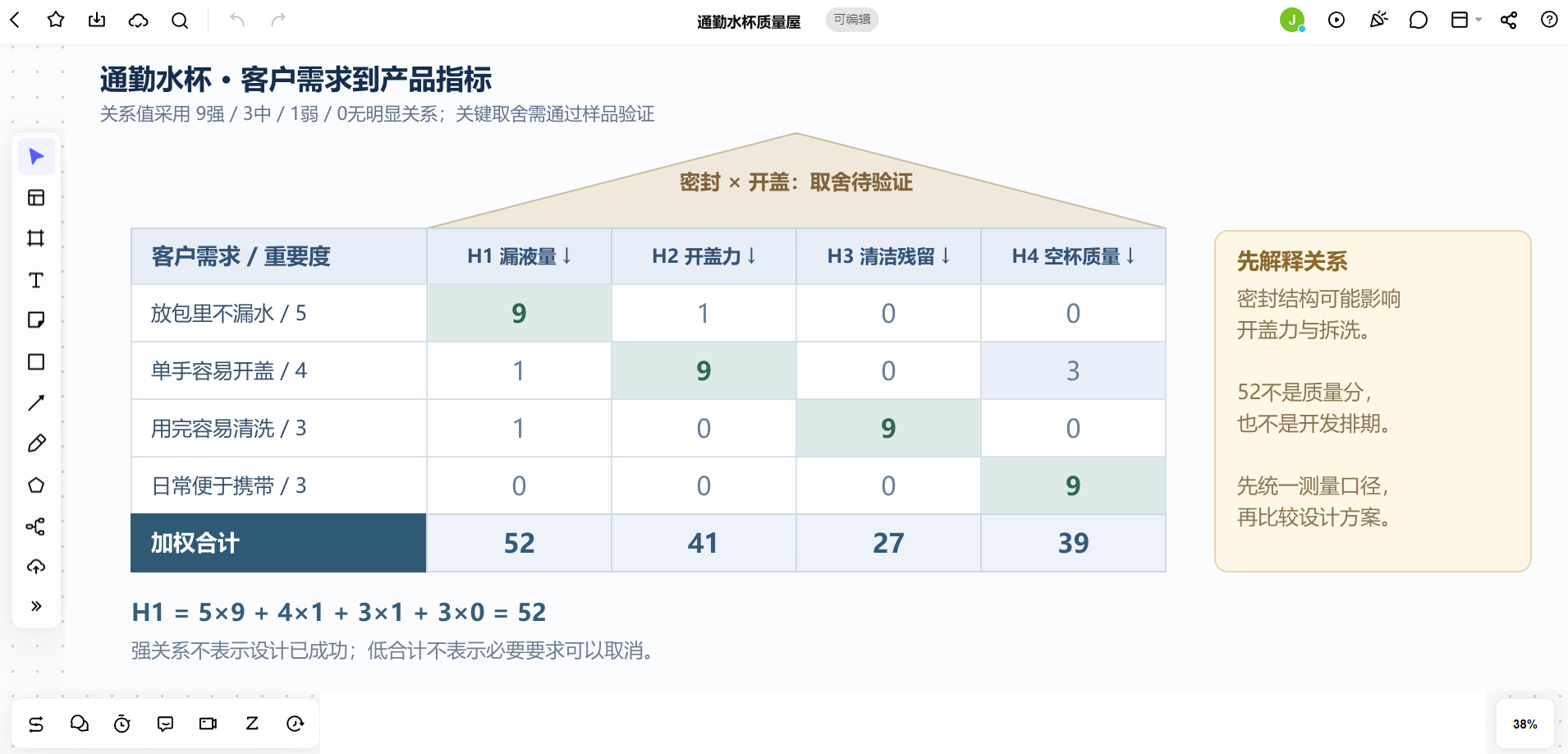Redo the last action
This screenshot has height=754, width=1568.
pyautogui.click(x=278, y=20)
